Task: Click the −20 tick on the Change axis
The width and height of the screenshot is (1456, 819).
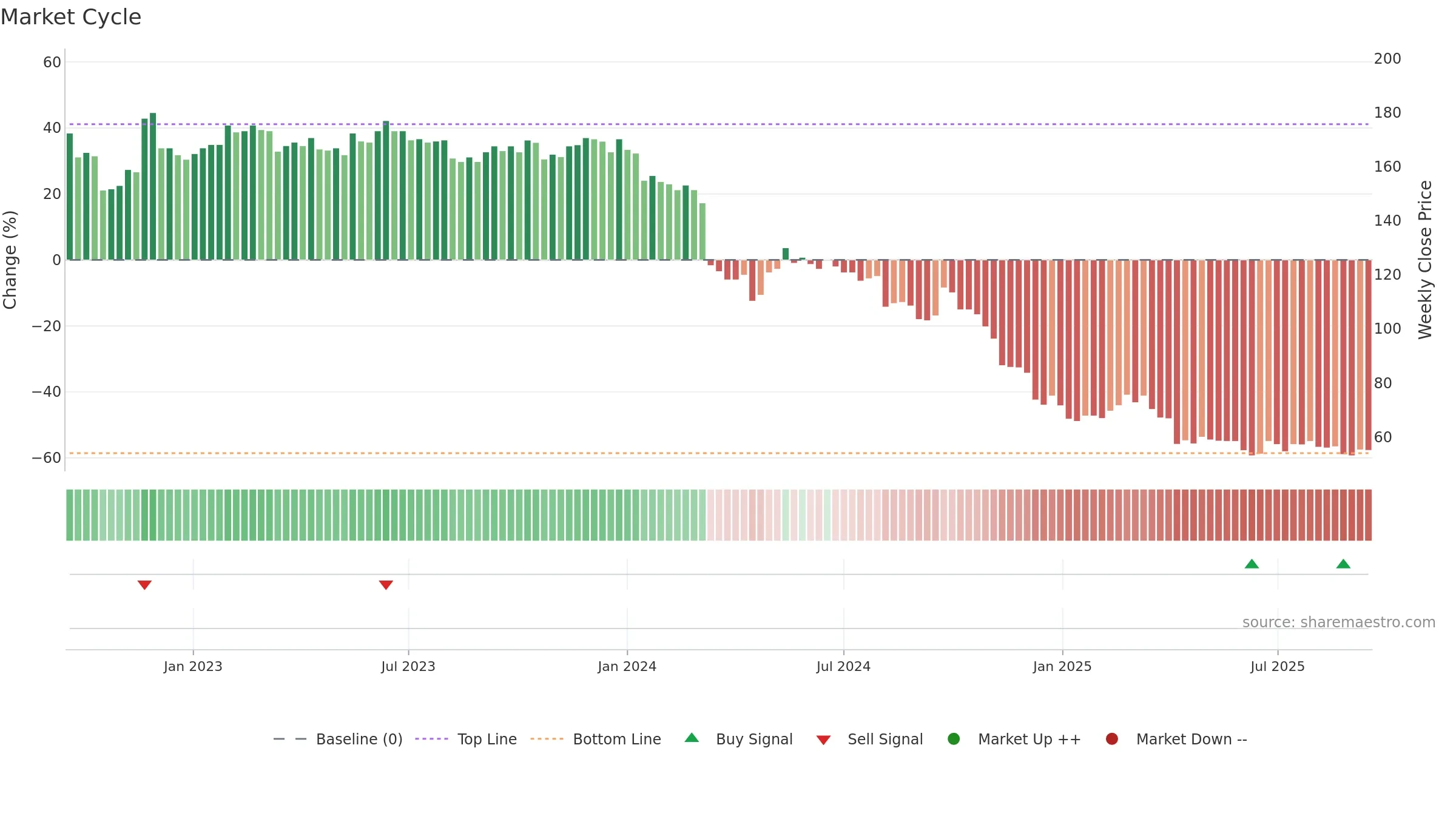Action: tap(47, 326)
